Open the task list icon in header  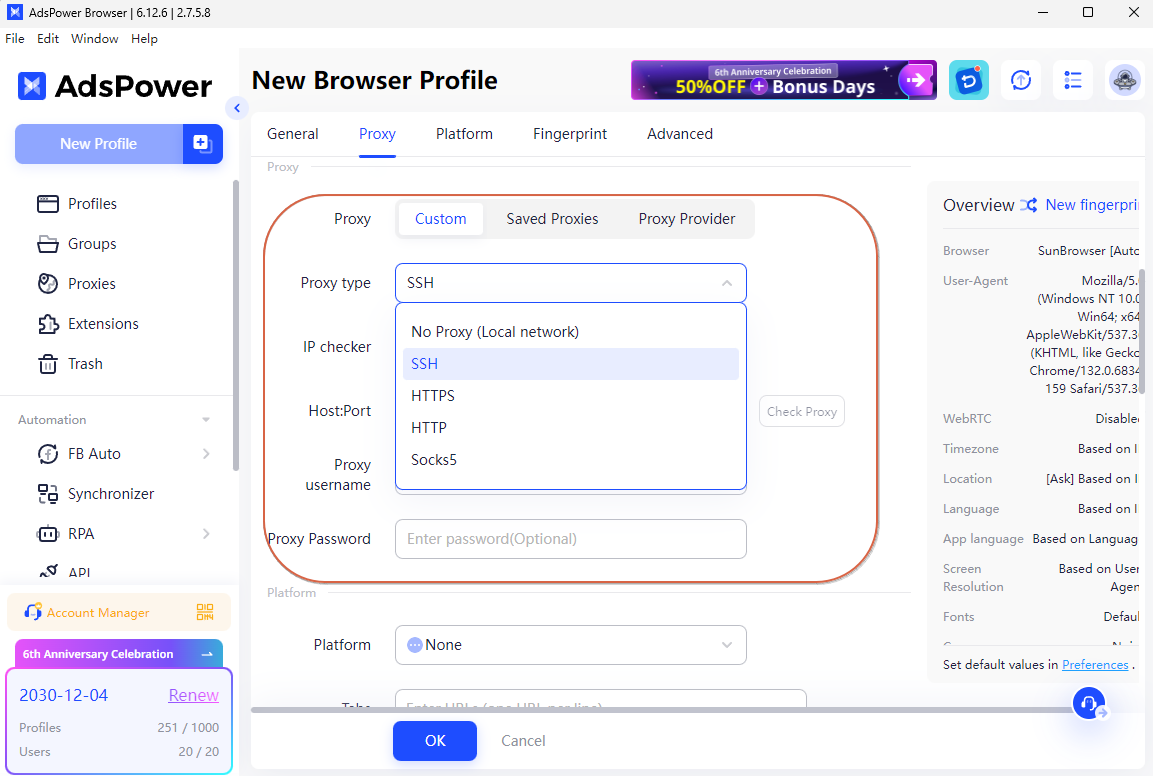click(1073, 80)
